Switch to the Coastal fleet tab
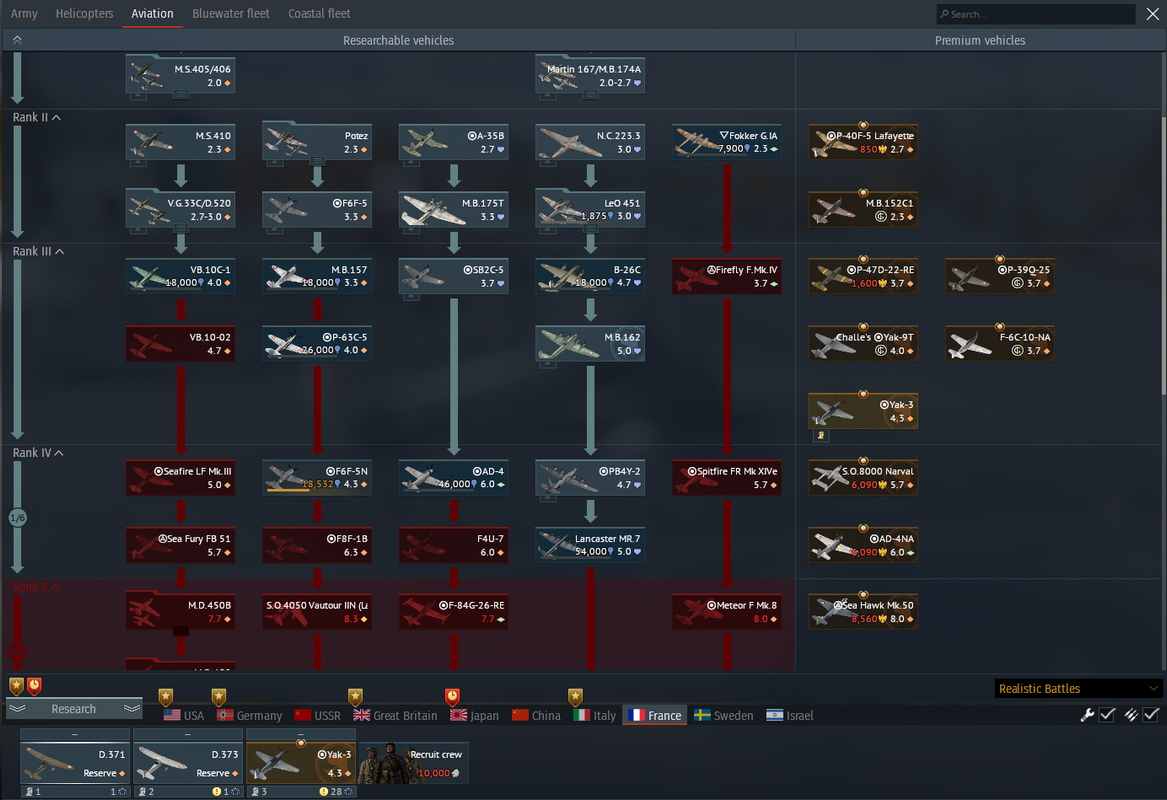The image size is (1167, 800). tap(319, 13)
